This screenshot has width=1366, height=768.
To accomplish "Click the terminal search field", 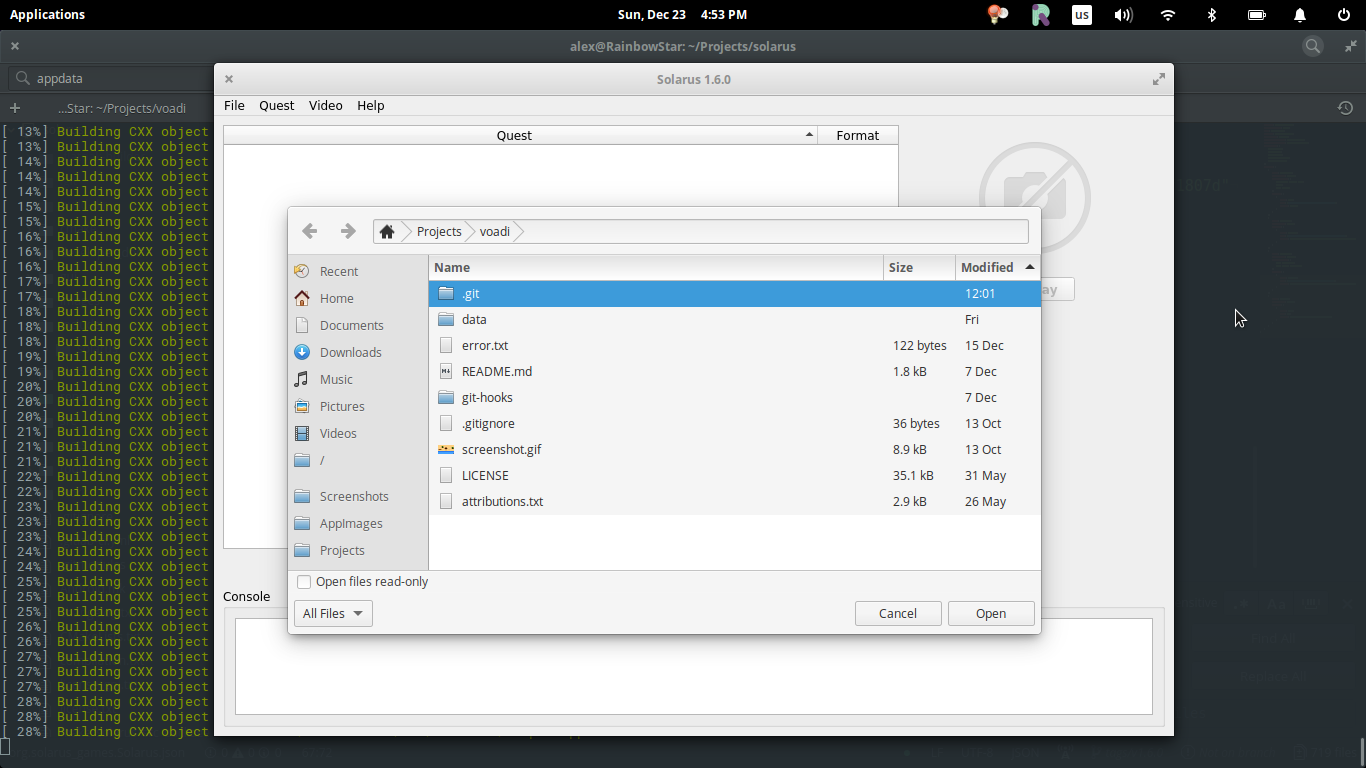I will [x=110, y=78].
